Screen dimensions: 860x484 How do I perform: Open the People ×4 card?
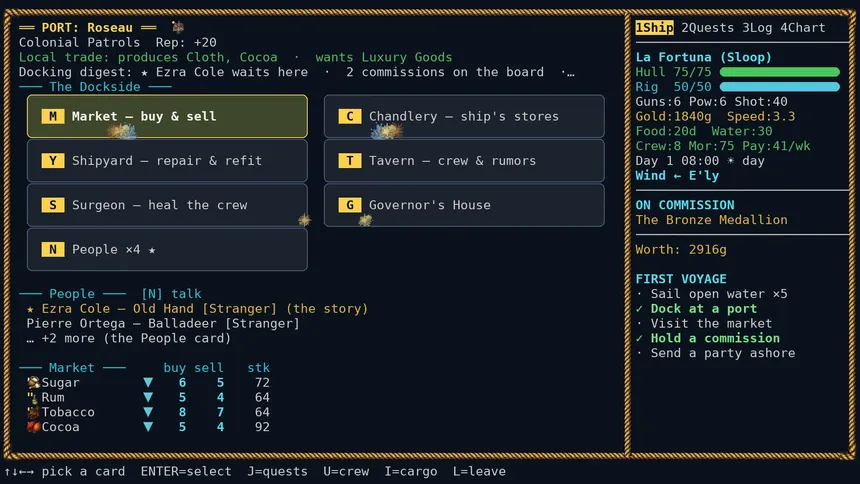point(167,250)
